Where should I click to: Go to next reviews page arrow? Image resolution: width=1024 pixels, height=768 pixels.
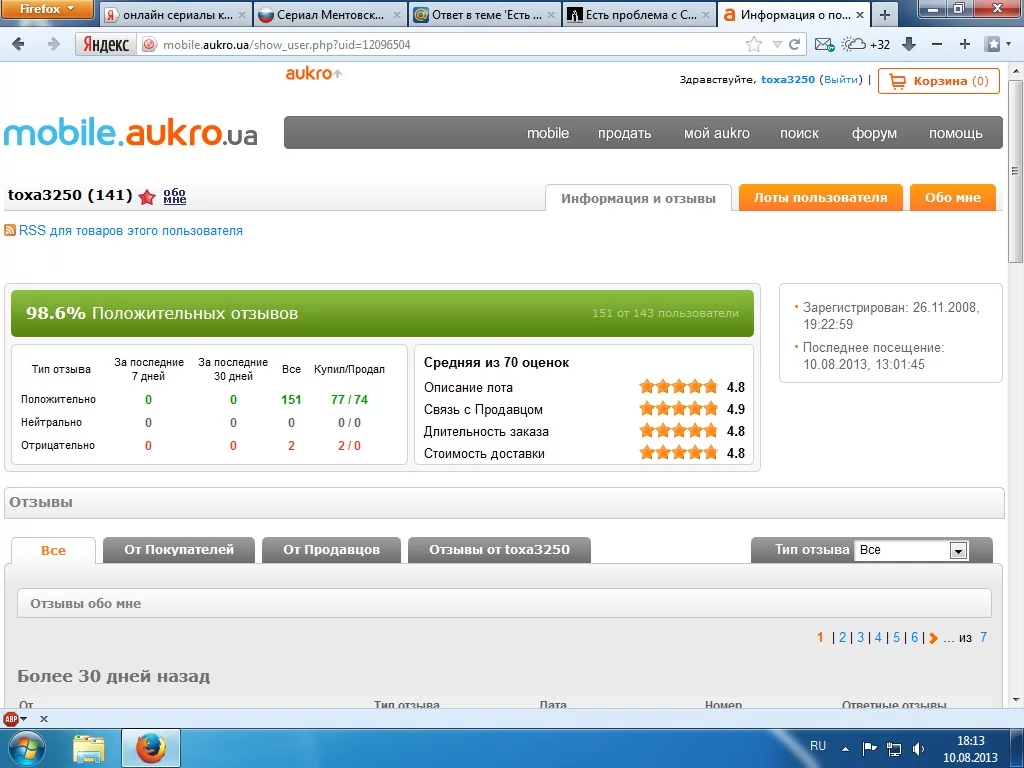[933, 638]
